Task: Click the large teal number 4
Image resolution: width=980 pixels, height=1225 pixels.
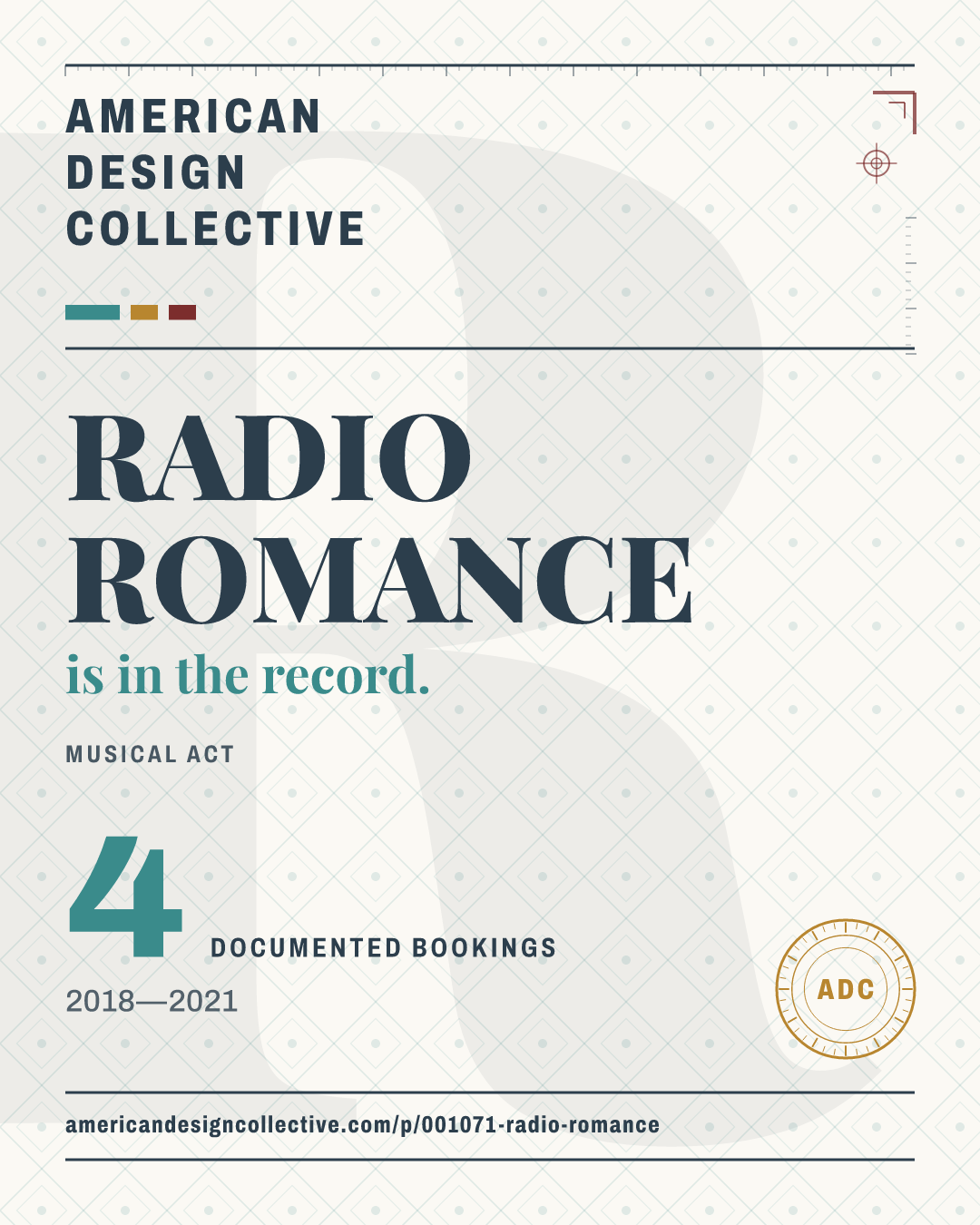Action: [126, 897]
